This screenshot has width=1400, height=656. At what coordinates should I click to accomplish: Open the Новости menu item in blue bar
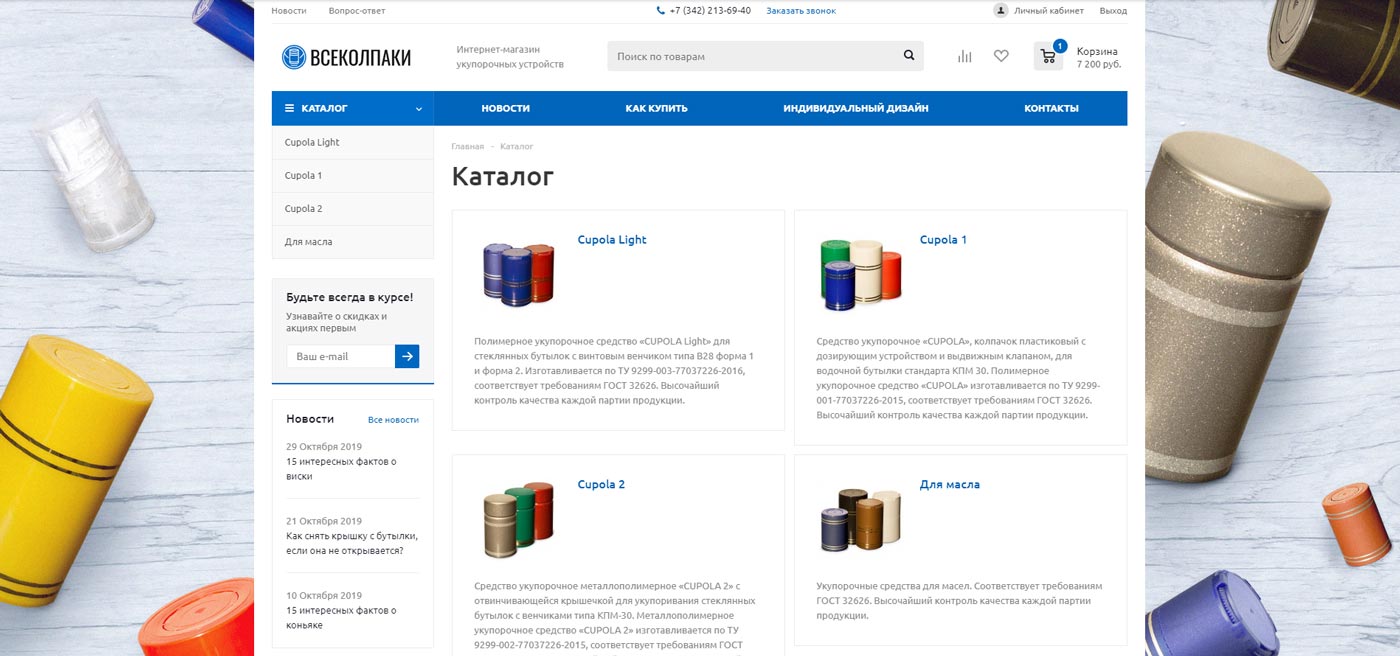click(x=505, y=108)
